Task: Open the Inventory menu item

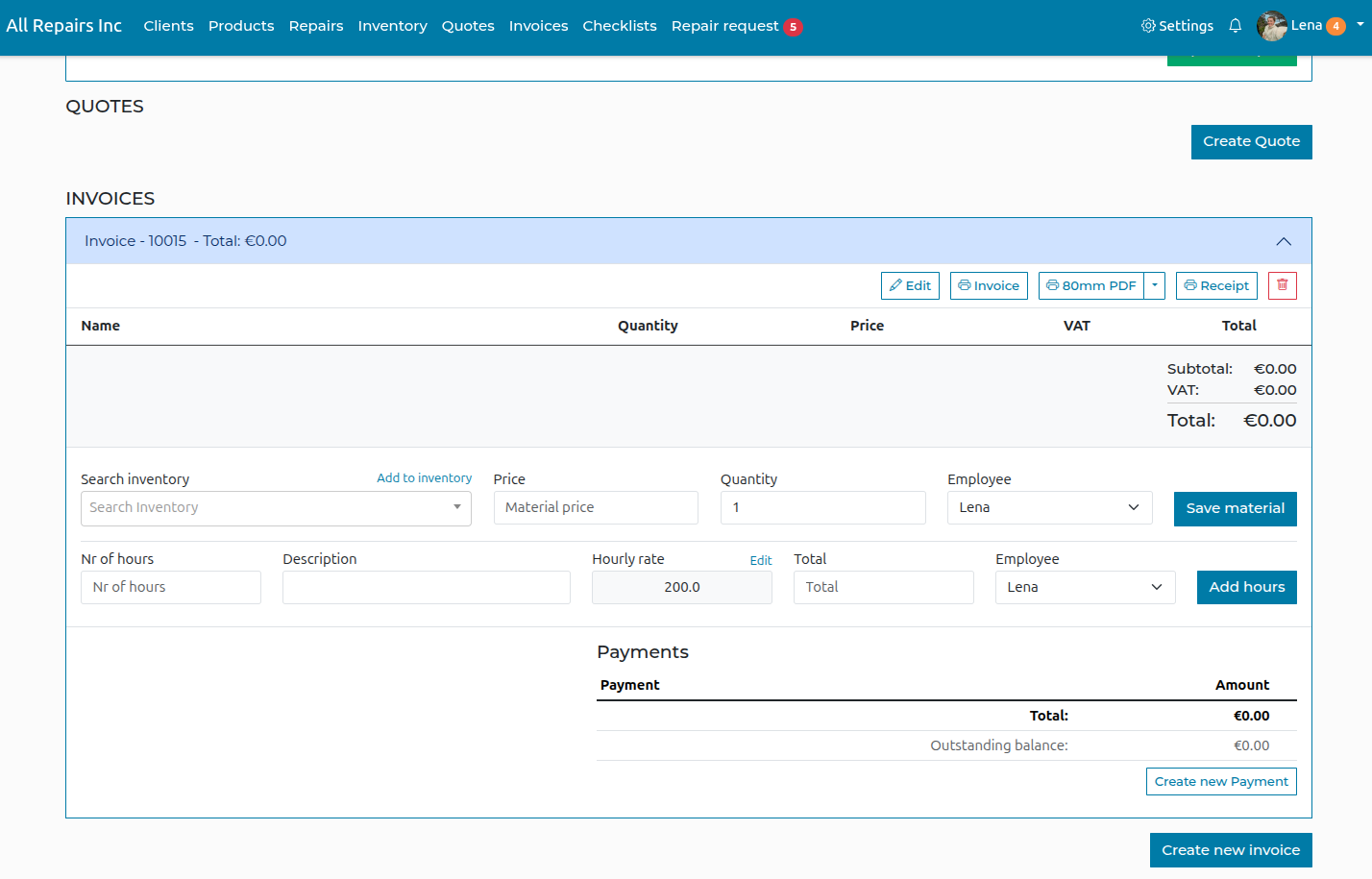Action: (392, 26)
